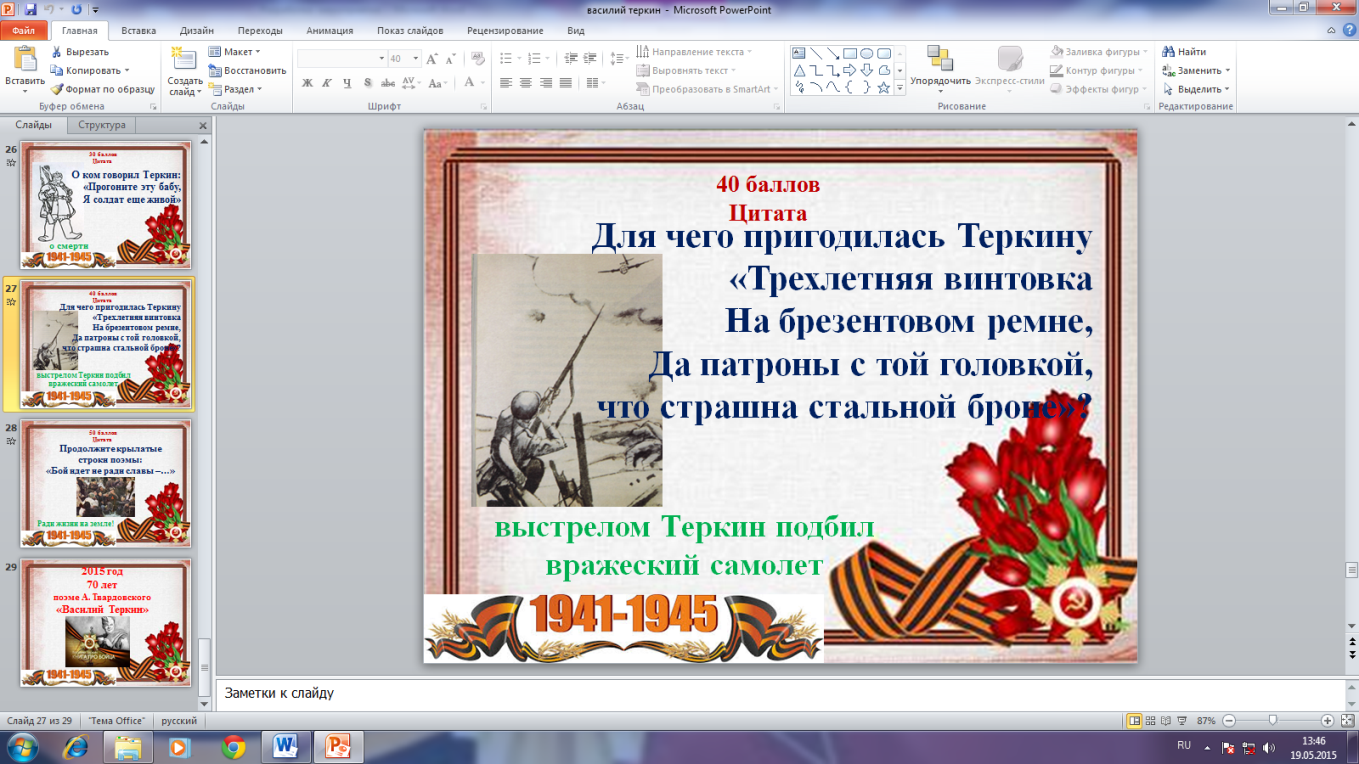Image resolution: width=1359 pixels, height=764 pixels.
Task: Click zoom slider handle
Action: [1272, 720]
